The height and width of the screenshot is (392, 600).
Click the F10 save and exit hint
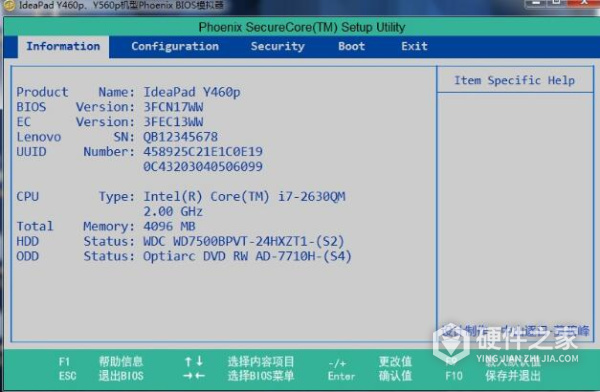coord(493,376)
